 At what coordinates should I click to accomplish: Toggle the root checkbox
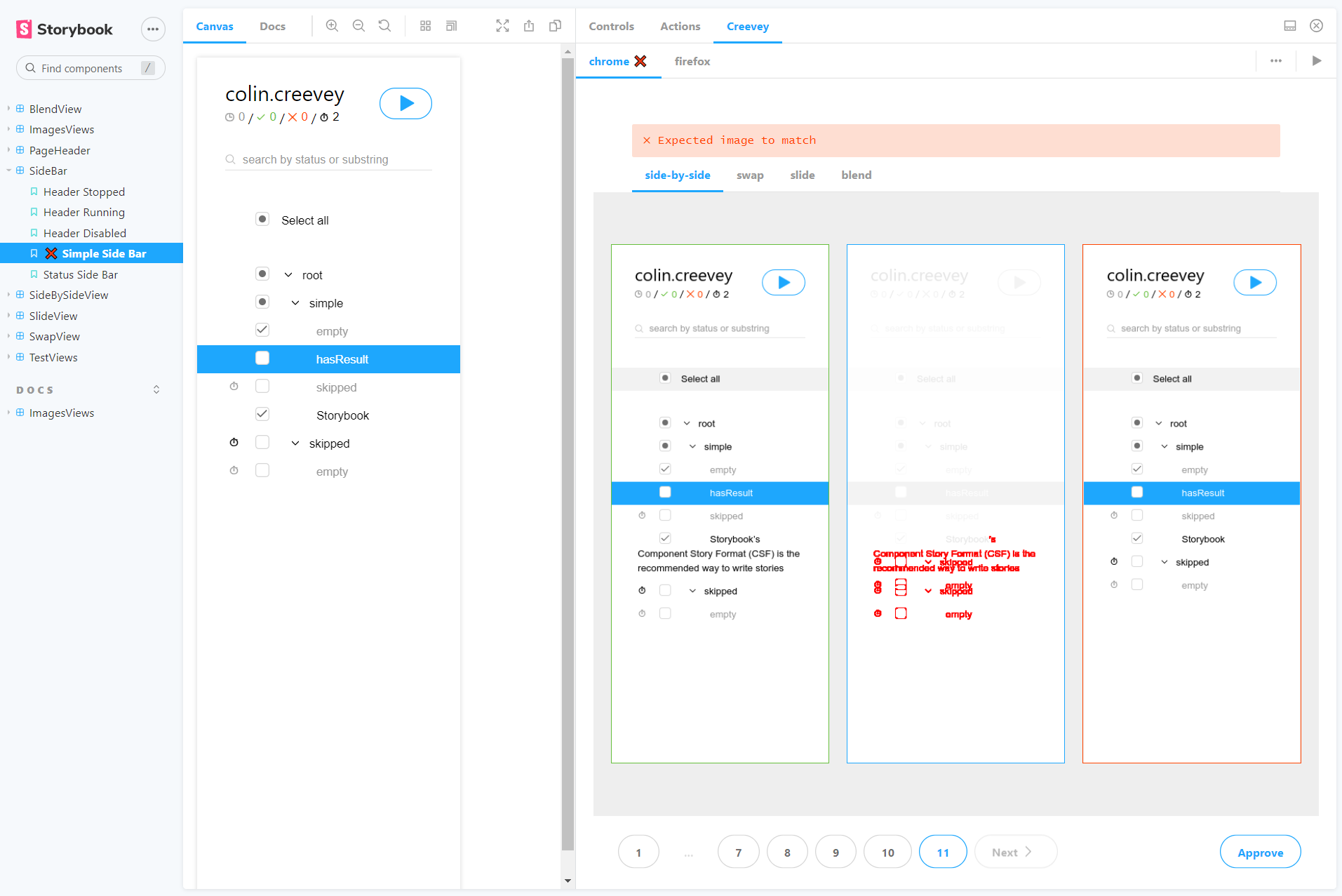click(x=262, y=274)
